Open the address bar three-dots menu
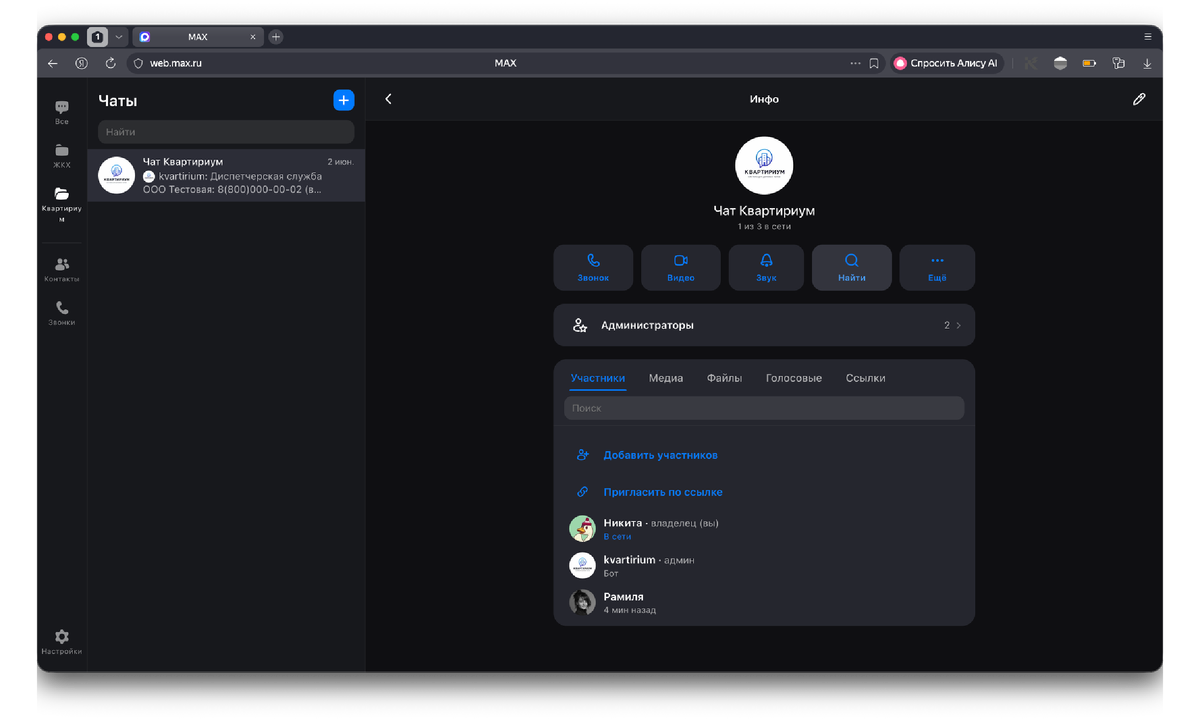Screen dimensions: 1200x721 (x=855, y=63)
